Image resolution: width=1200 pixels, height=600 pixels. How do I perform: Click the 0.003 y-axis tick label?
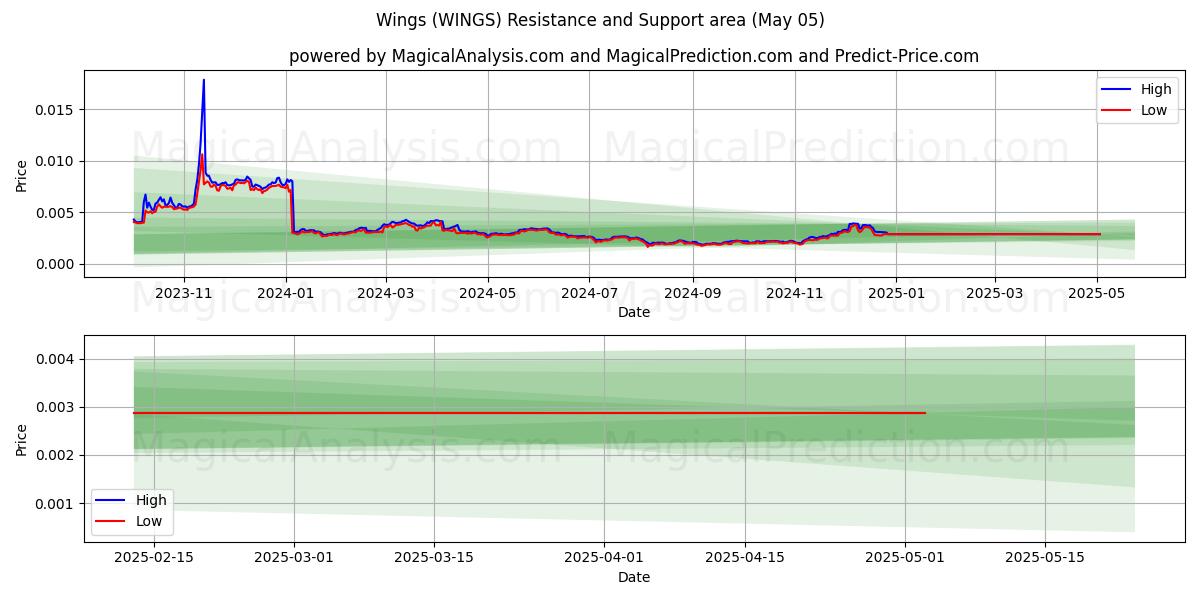(55, 407)
